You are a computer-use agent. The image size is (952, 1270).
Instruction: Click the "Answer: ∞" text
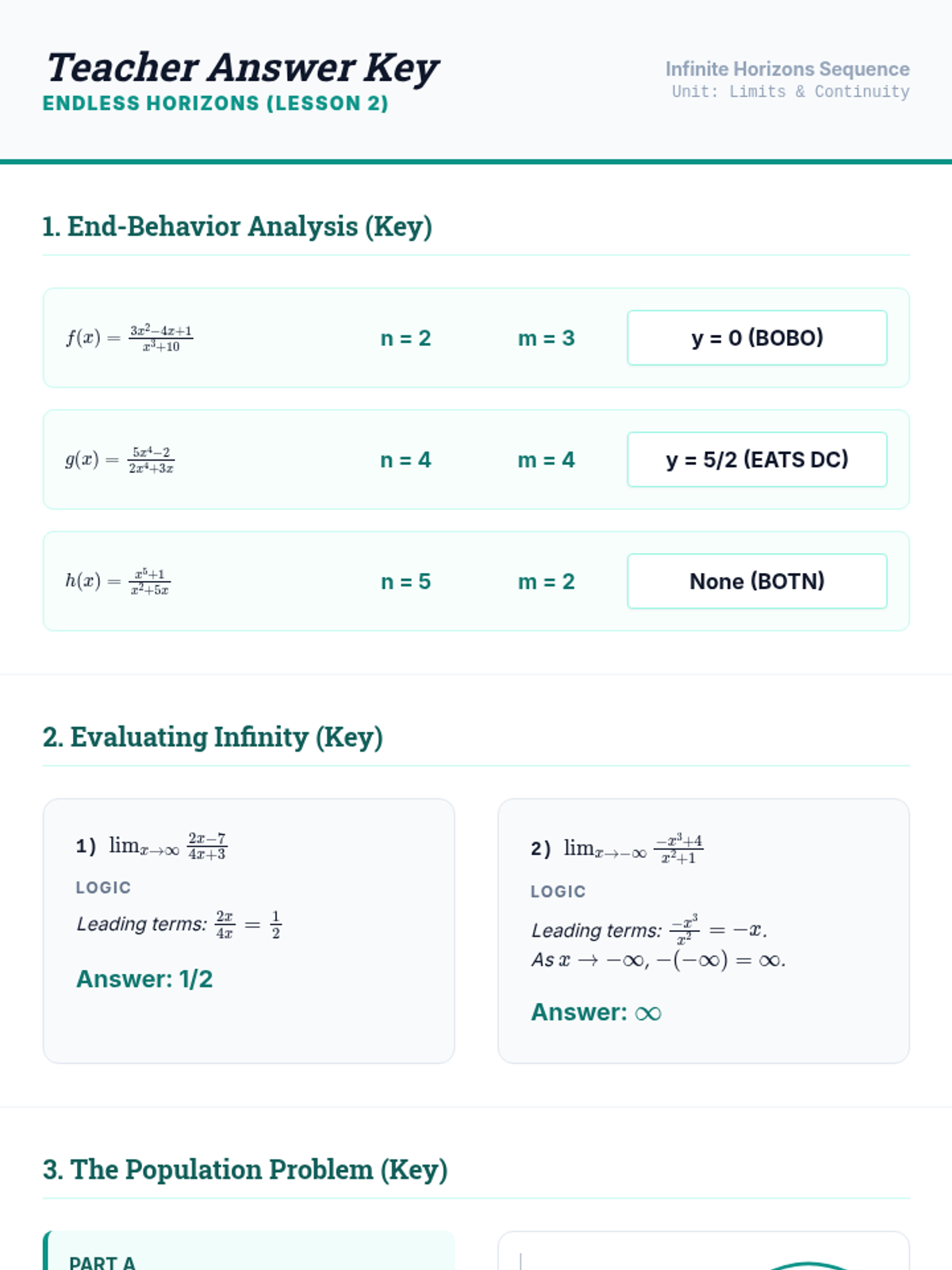pos(596,1012)
